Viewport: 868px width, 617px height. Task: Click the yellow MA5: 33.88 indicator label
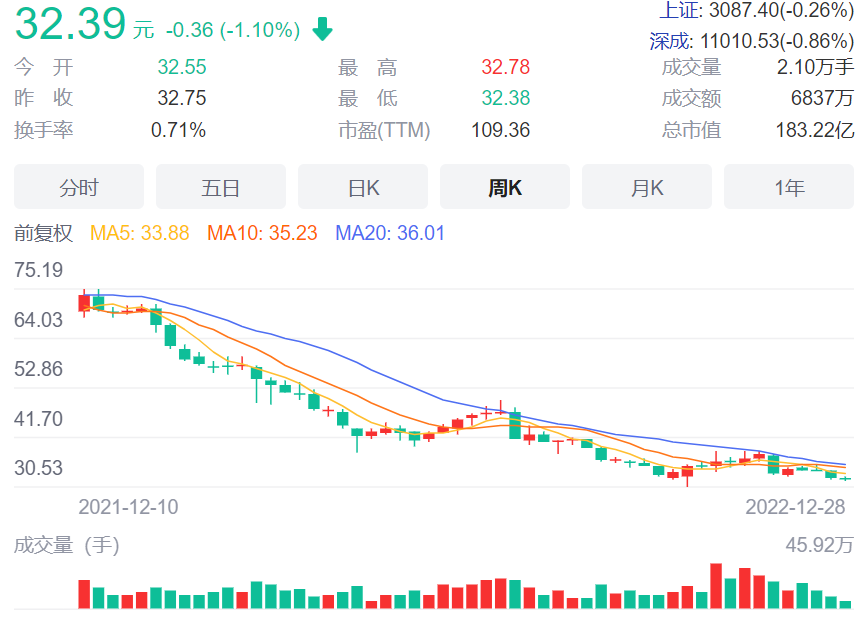click(x=140, y=234)
